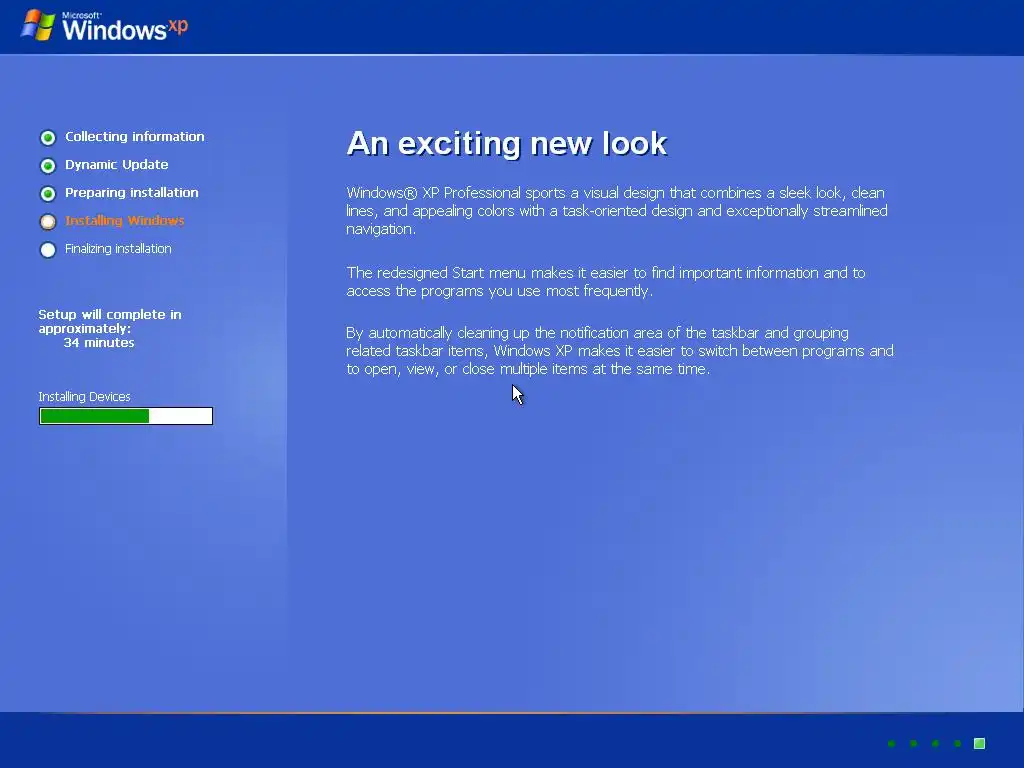Click the 'Collecting information' step label
The height and width of the screenshot is (768, 1024).
click(135, 136)
